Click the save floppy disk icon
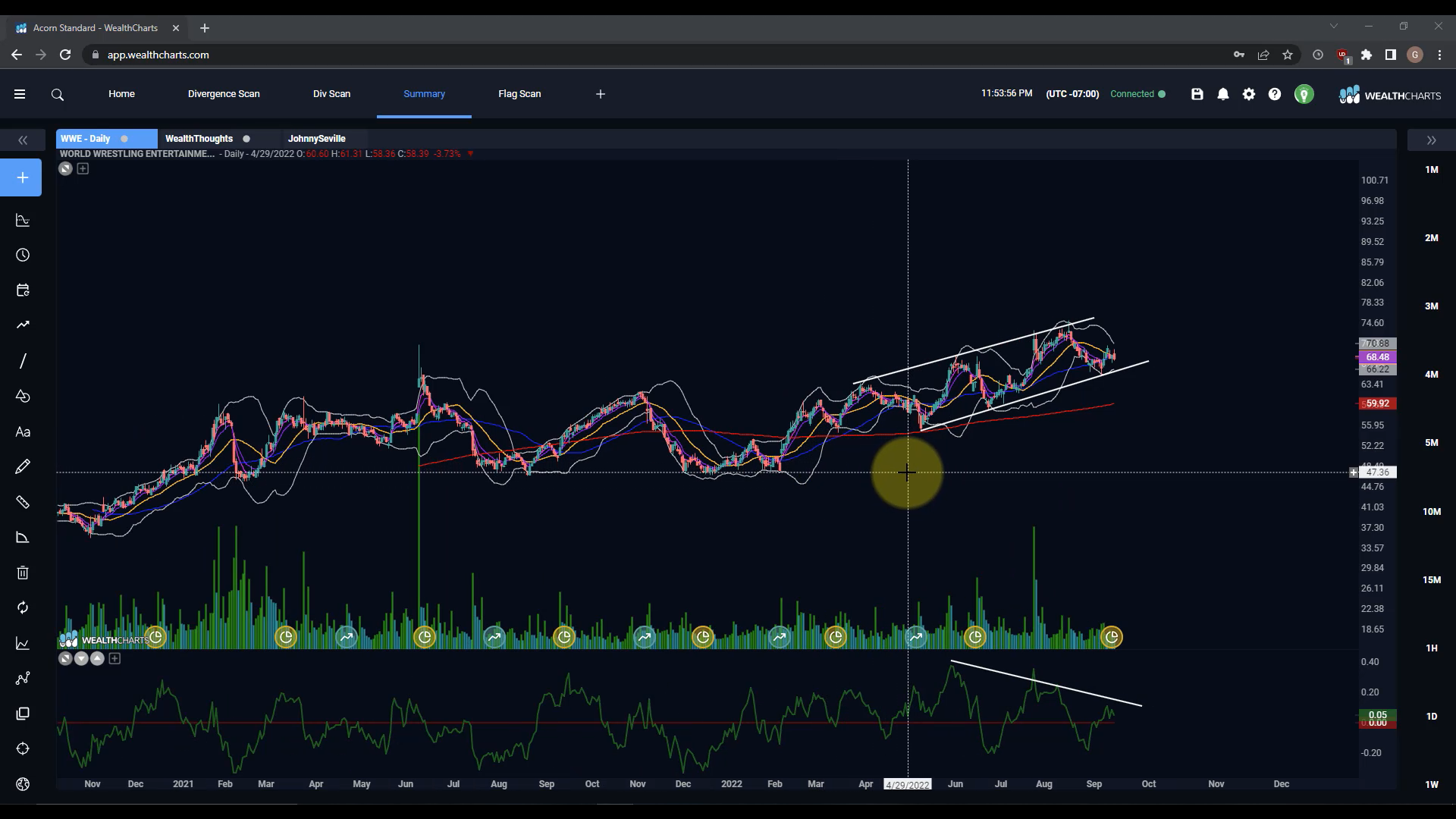Viewport: 1456px width, 819px height. click(1197, 94)
